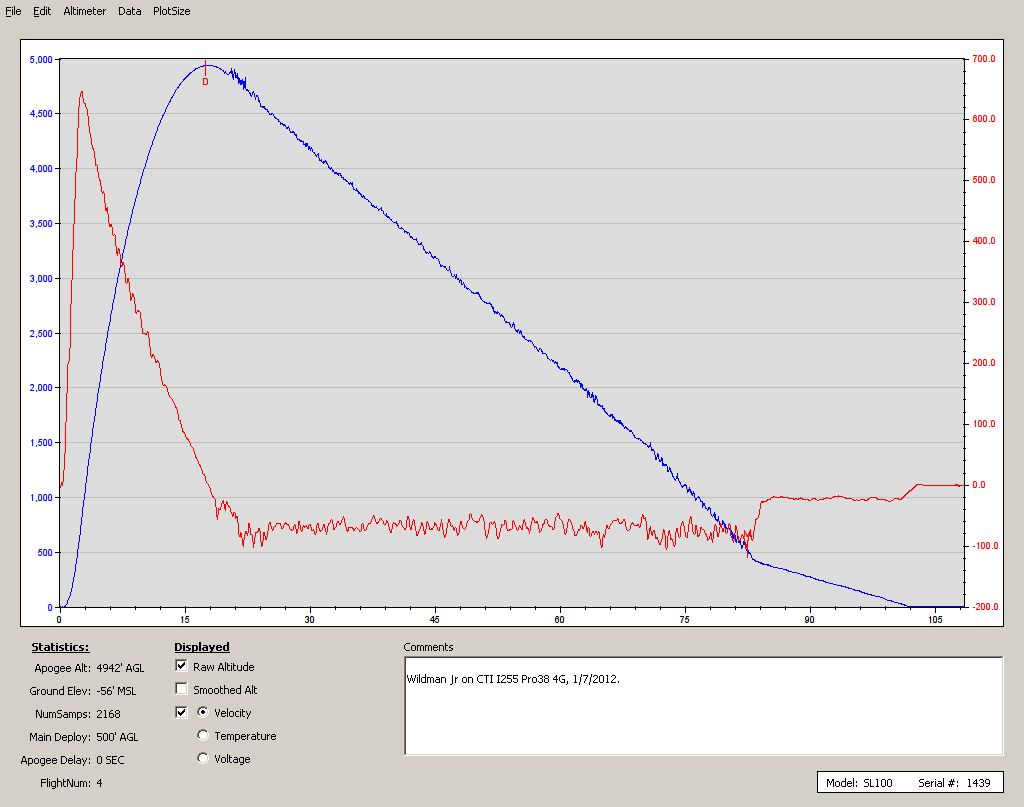Screen dimensions: 1024x807
Task: Click the FlightNum value 4
Action: pyautogui.click(x=99, y=783)
